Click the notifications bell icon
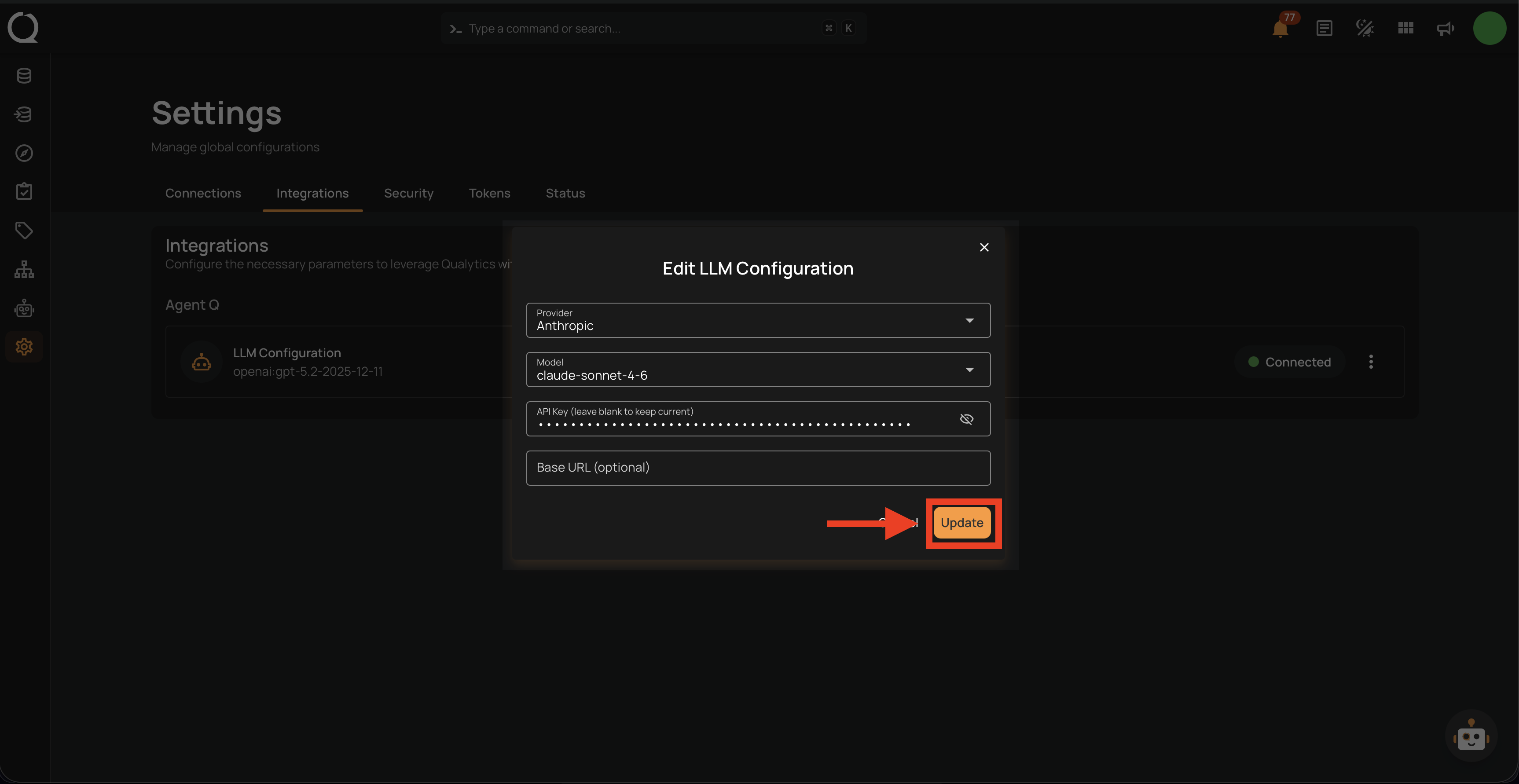 point(1280,28)
